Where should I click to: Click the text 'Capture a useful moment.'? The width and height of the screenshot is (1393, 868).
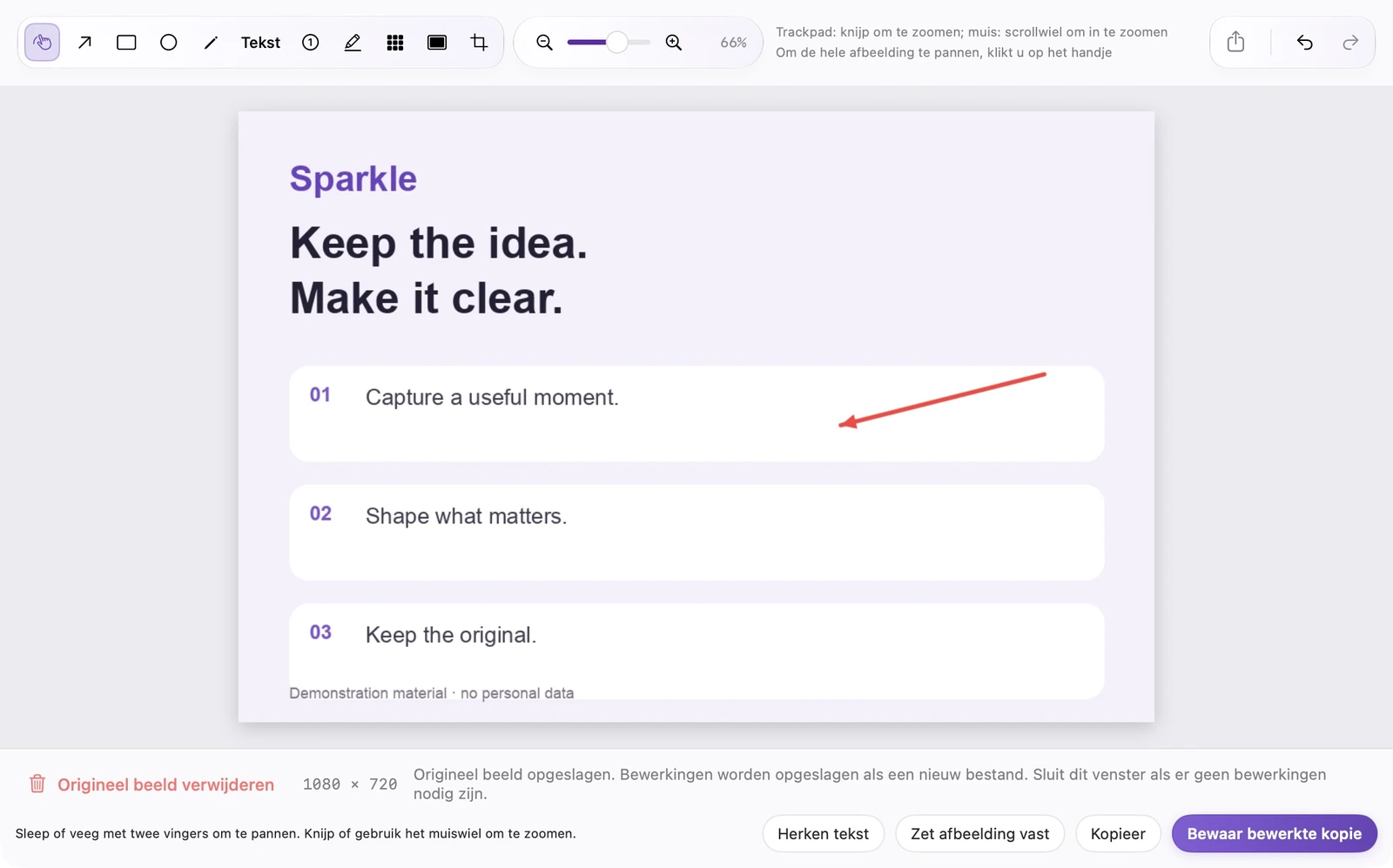tap(492, 398)
